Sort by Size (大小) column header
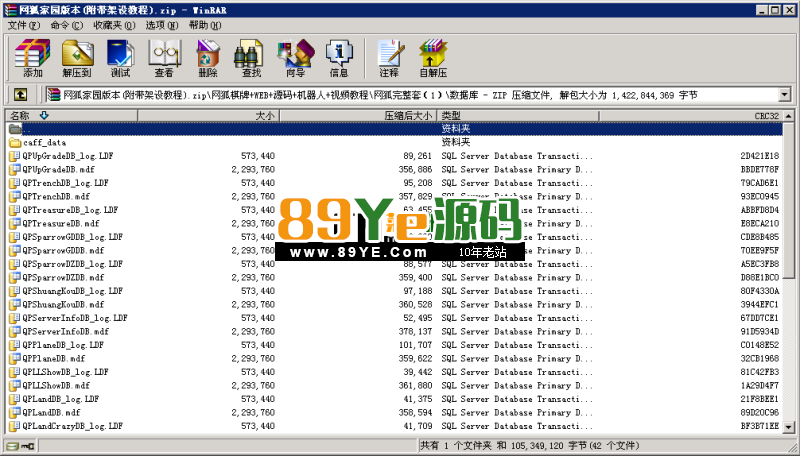This screenshot has height=456, width=800. (209, 116)
